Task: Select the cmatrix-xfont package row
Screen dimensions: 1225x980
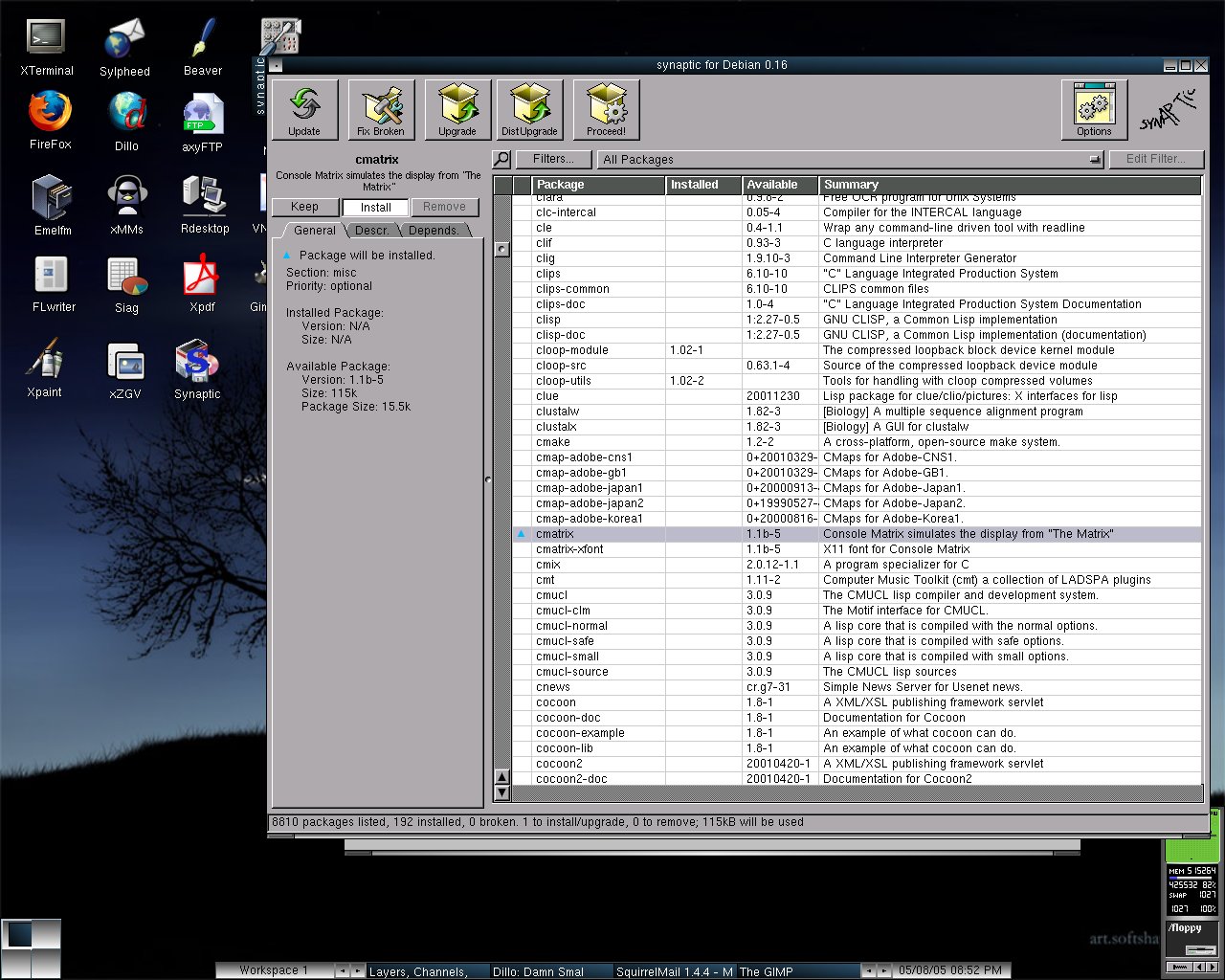Action: [857, 549]
